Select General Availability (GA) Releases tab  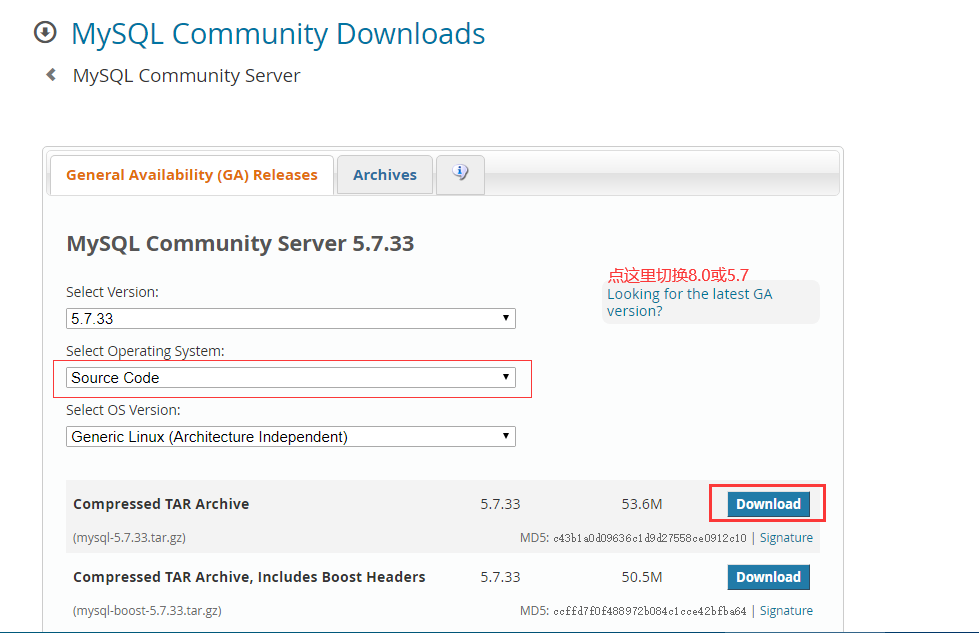coord(192,175)
